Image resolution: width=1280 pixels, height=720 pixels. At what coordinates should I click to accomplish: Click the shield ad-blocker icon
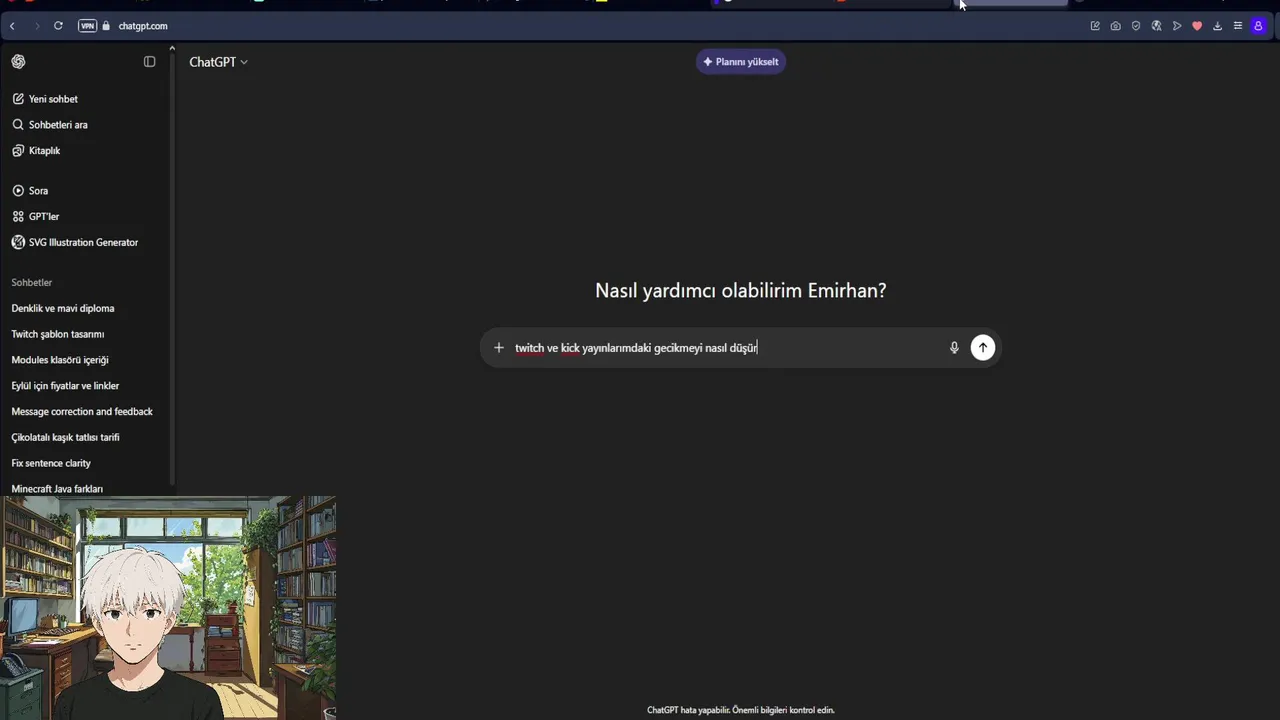coord(1136,26)
